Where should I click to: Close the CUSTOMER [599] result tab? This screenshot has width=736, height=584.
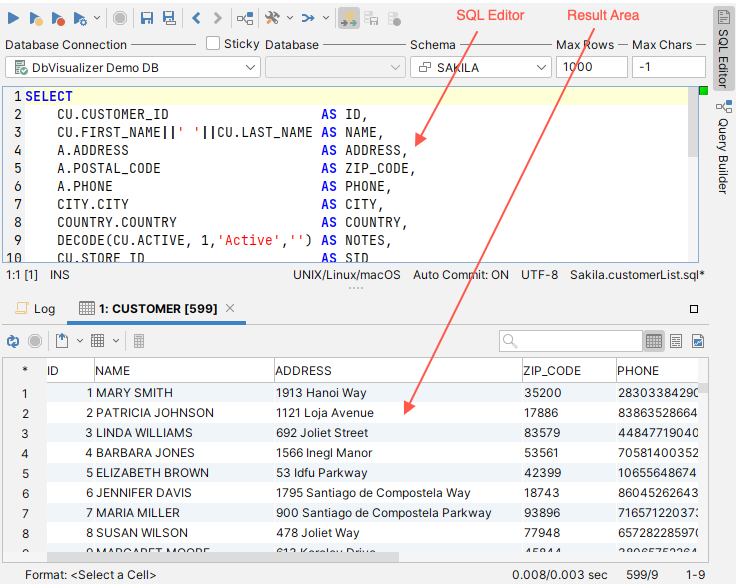(230, 308)
